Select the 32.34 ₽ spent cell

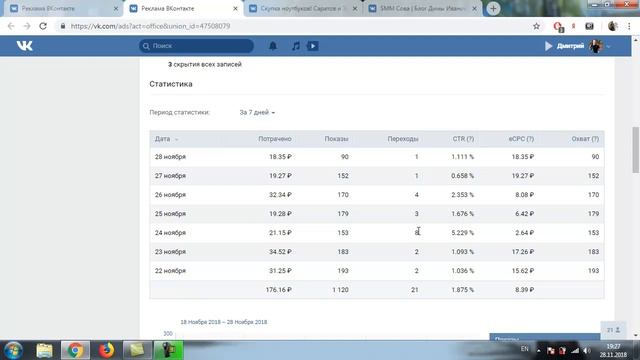pyautogui.click(x=280, y=195)
